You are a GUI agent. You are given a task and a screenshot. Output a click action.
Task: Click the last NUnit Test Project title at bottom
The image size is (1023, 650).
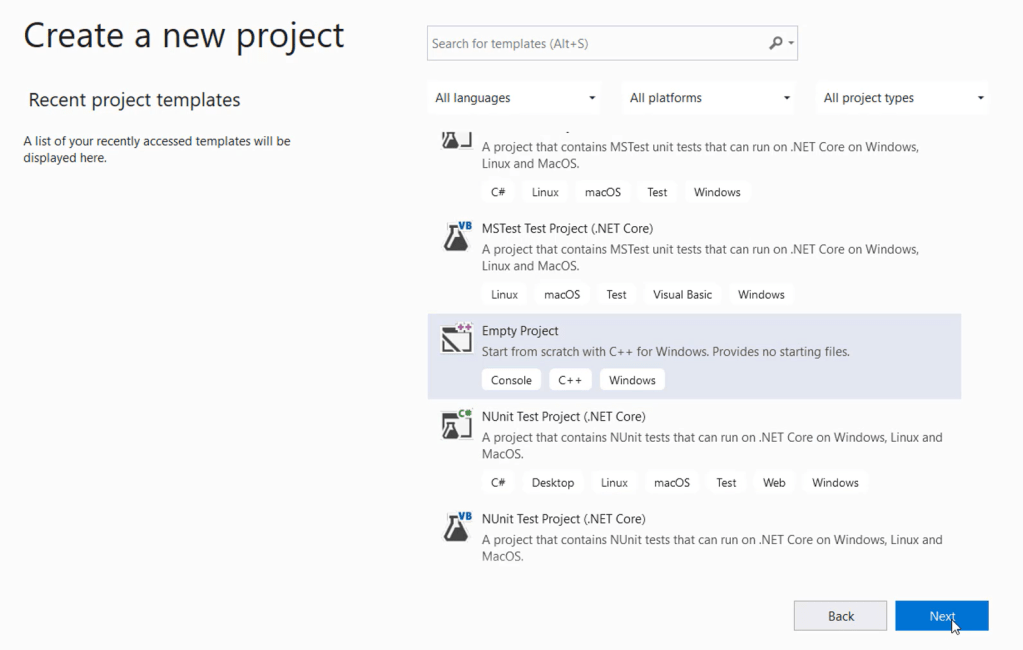[x=563, y=519]
